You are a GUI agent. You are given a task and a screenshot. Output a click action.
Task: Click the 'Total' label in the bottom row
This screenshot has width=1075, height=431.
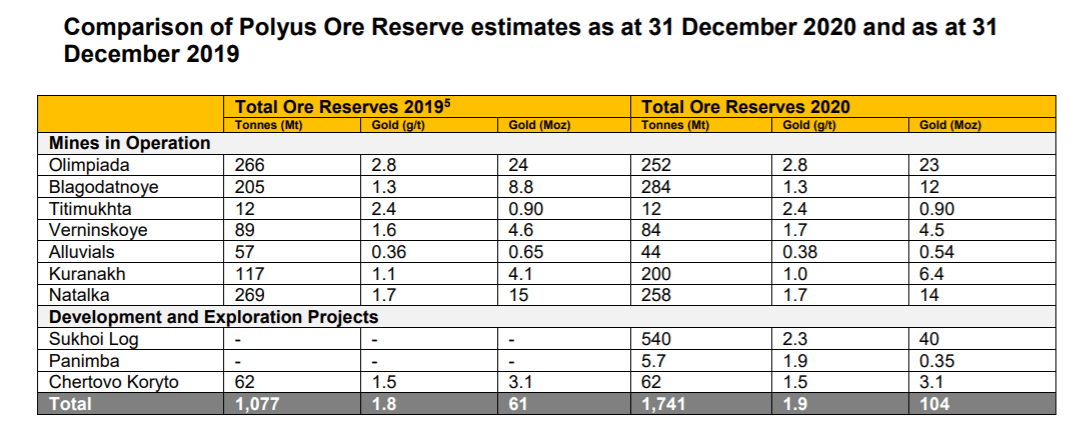pyautogui.click(x=70, y=404)
